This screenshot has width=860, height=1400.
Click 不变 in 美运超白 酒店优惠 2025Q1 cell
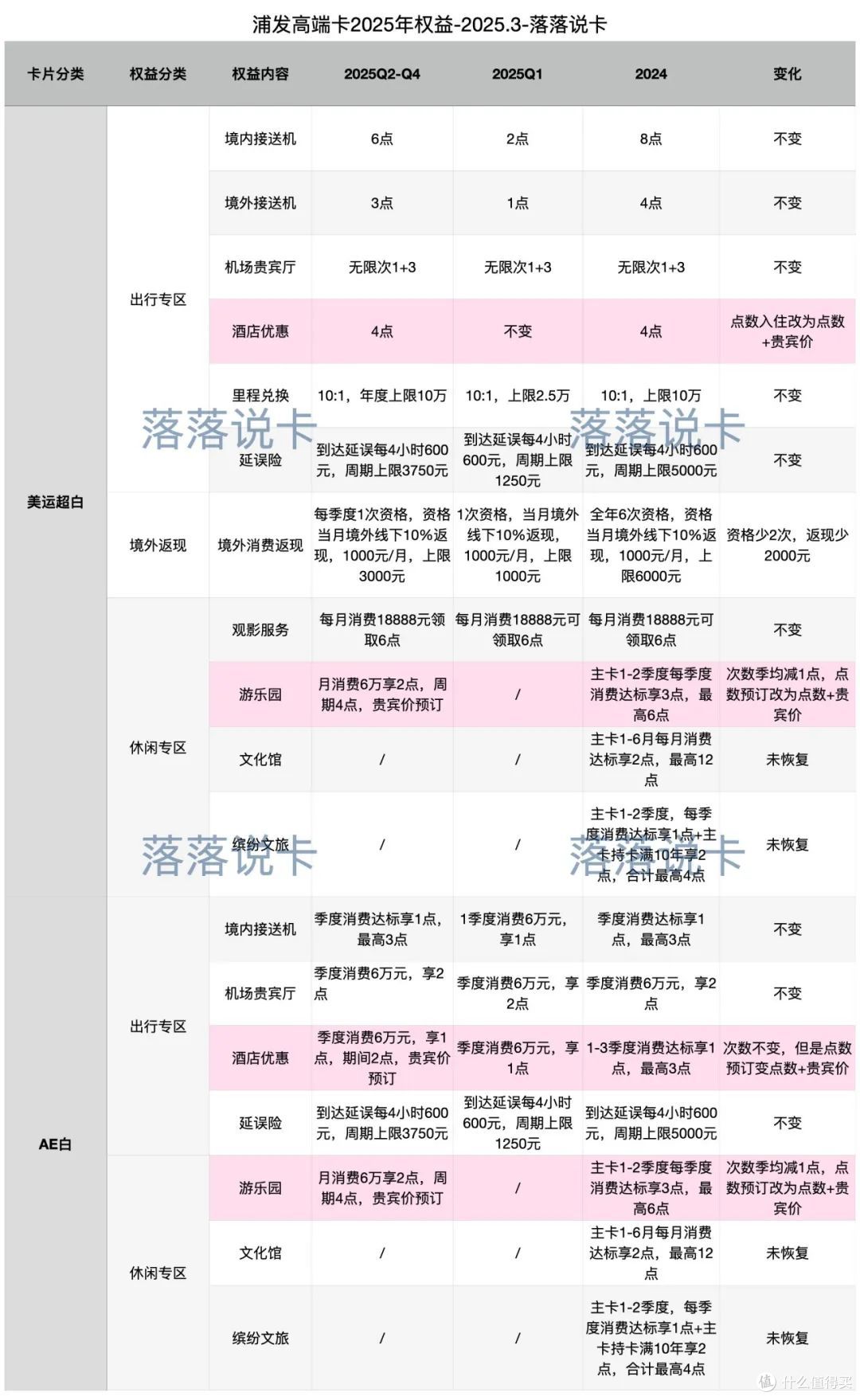tap(518, 331)
